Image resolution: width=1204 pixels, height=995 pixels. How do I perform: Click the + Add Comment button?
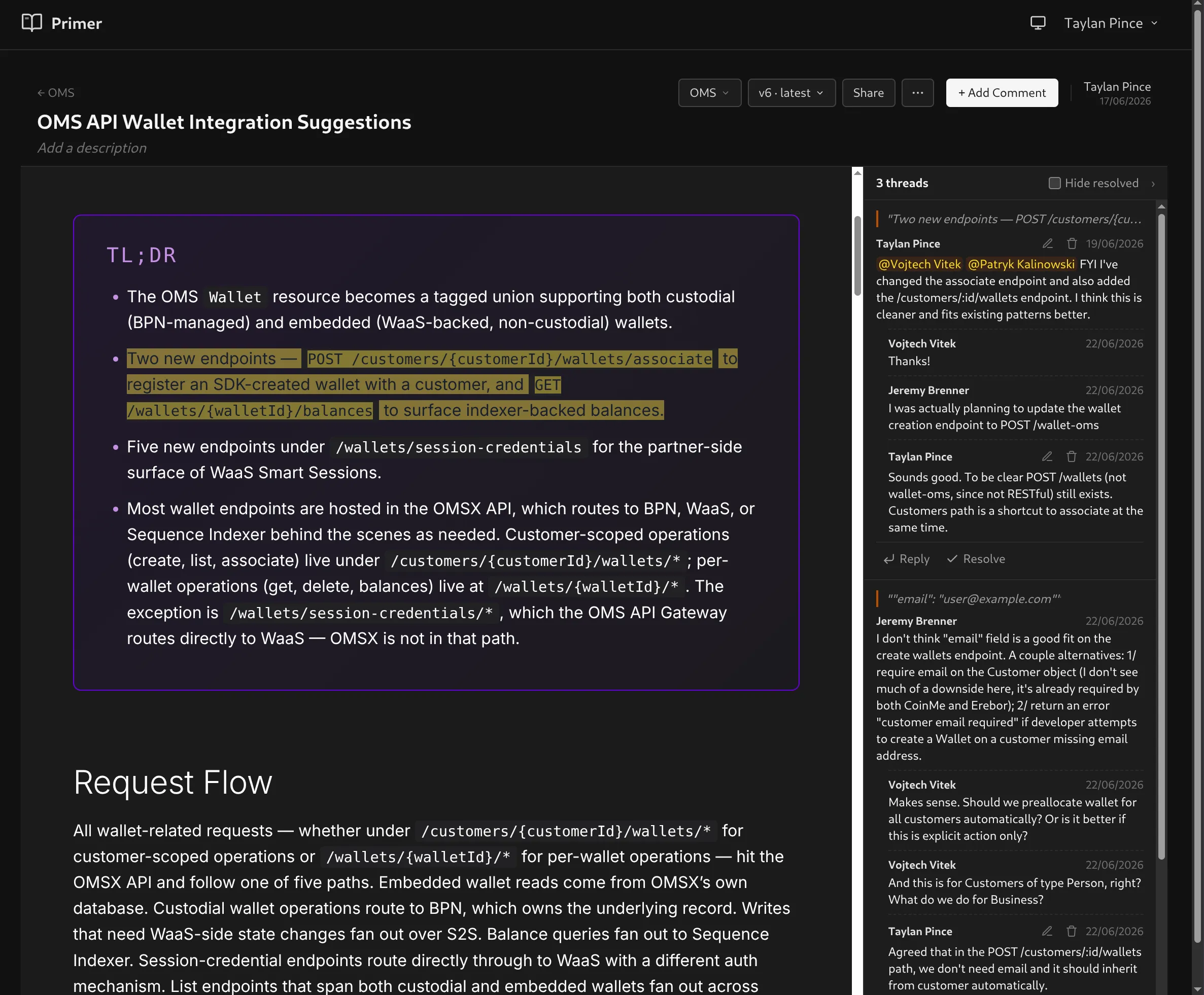coord(1002,93)
